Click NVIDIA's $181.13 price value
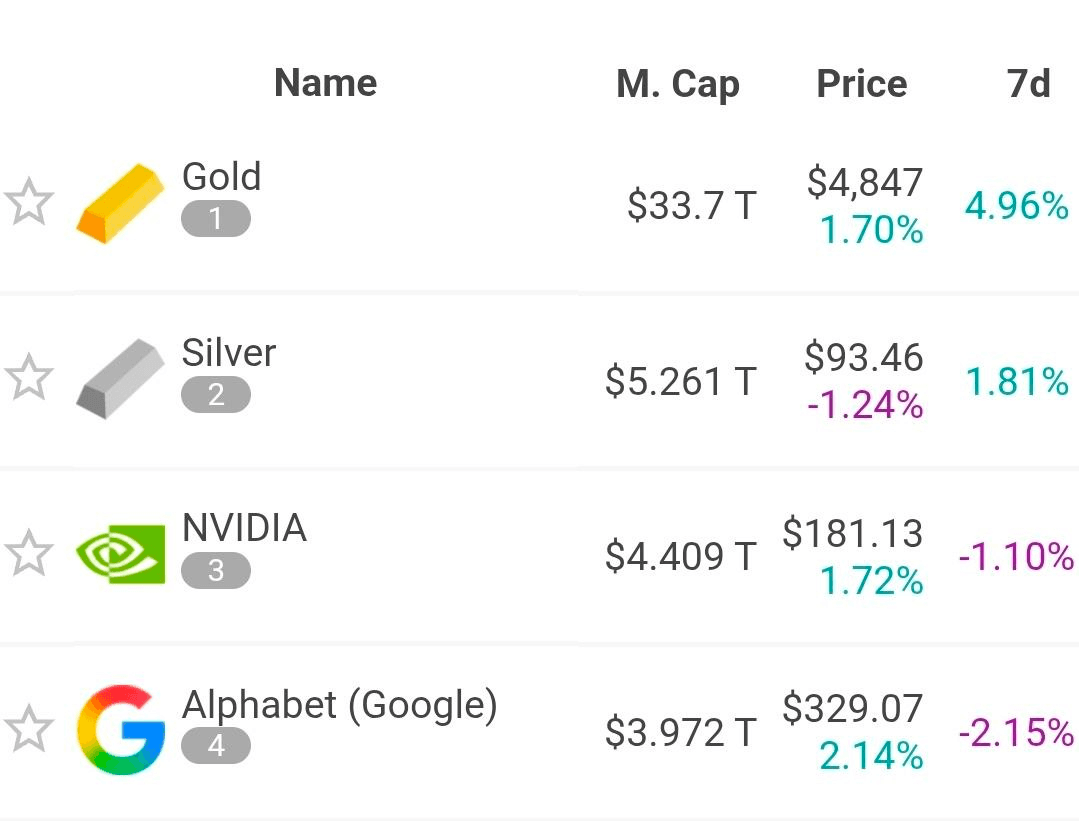 coord(852,533)
